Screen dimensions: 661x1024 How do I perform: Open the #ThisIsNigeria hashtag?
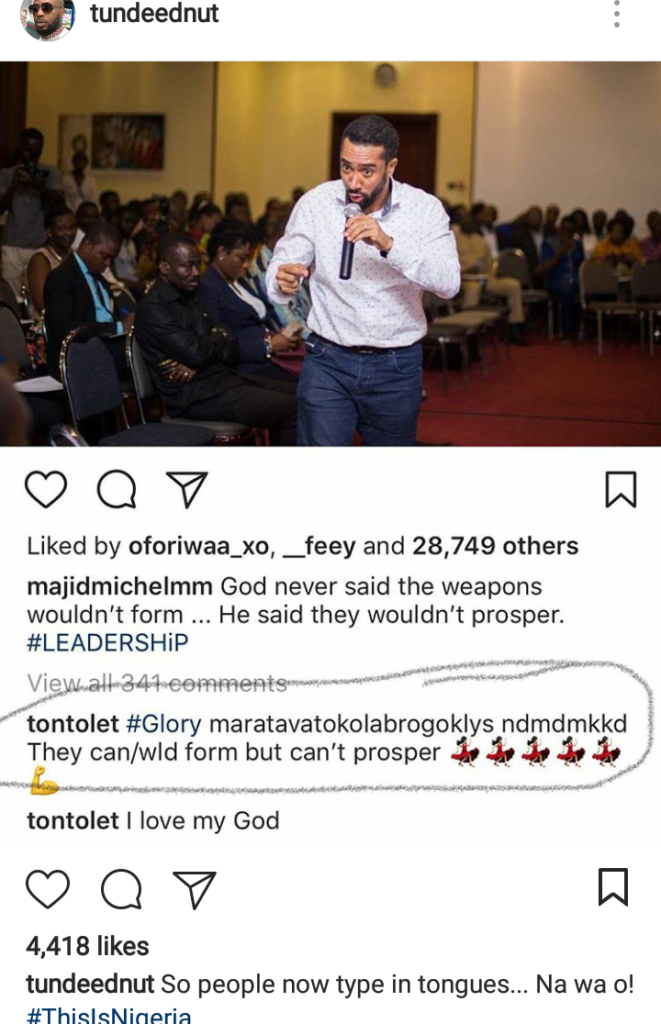(x=109, y=1015)
